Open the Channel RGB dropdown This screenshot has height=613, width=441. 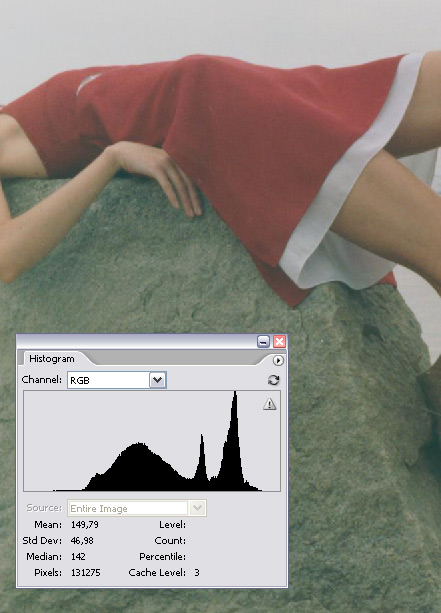click(117, 380)
